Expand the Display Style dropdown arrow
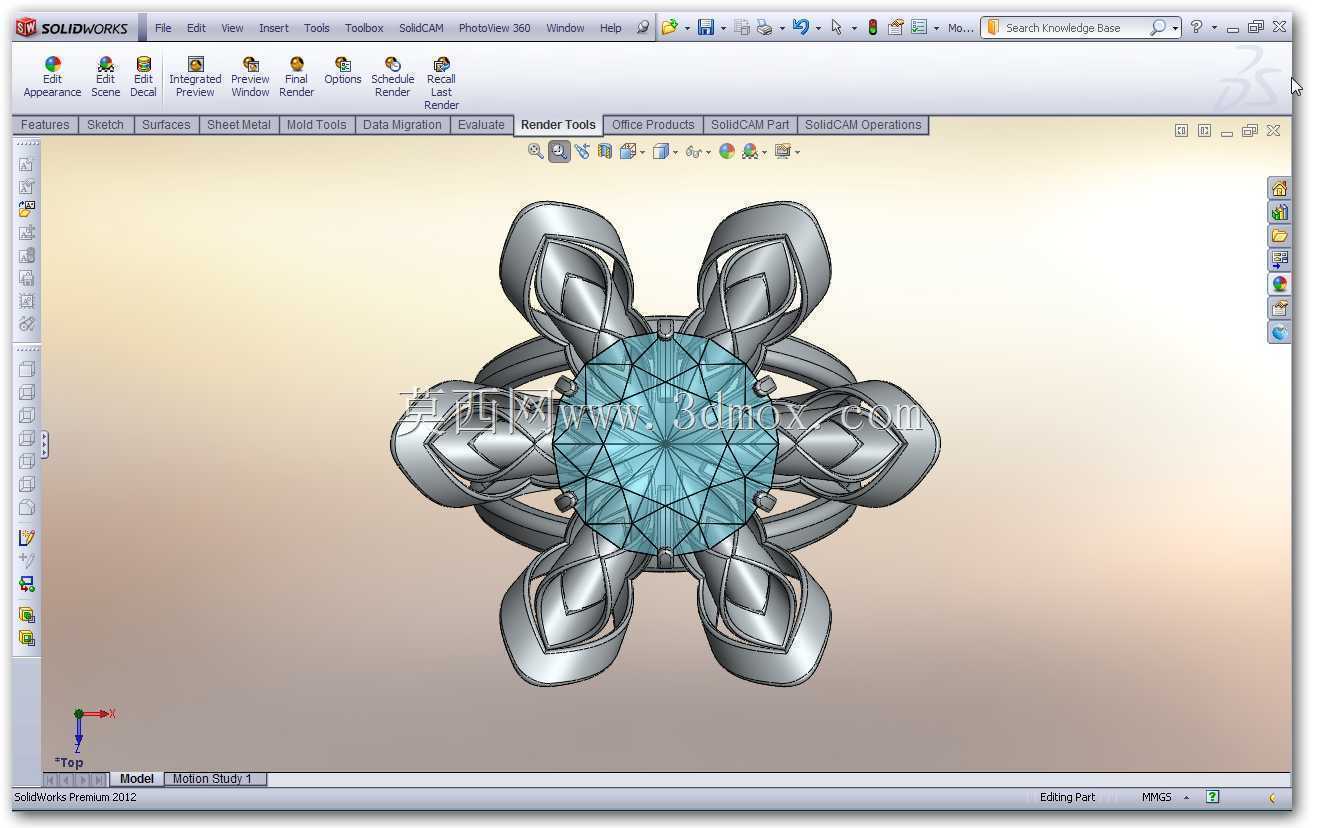 [675, 152]
